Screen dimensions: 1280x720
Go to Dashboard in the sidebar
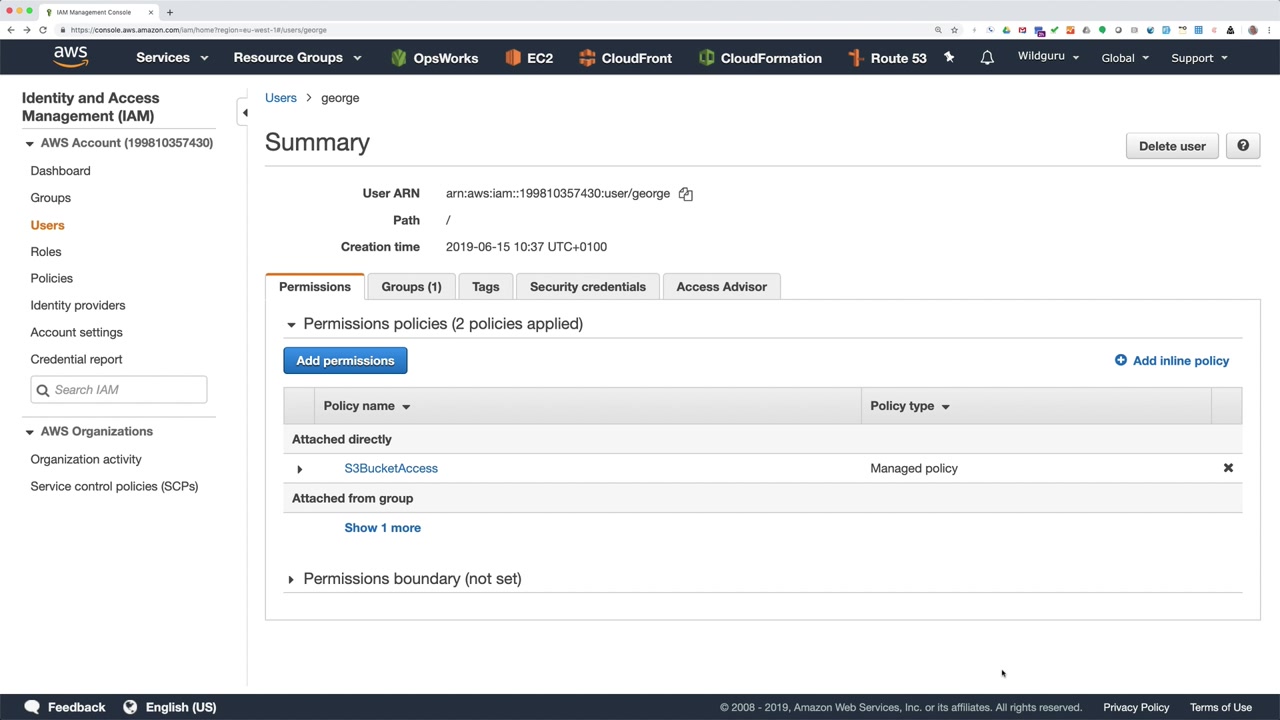60,171
